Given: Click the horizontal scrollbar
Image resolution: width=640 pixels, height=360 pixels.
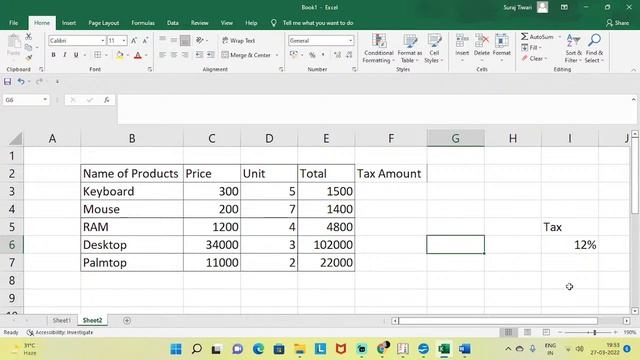Looking at the screenshot, I should tap(498, 321).
